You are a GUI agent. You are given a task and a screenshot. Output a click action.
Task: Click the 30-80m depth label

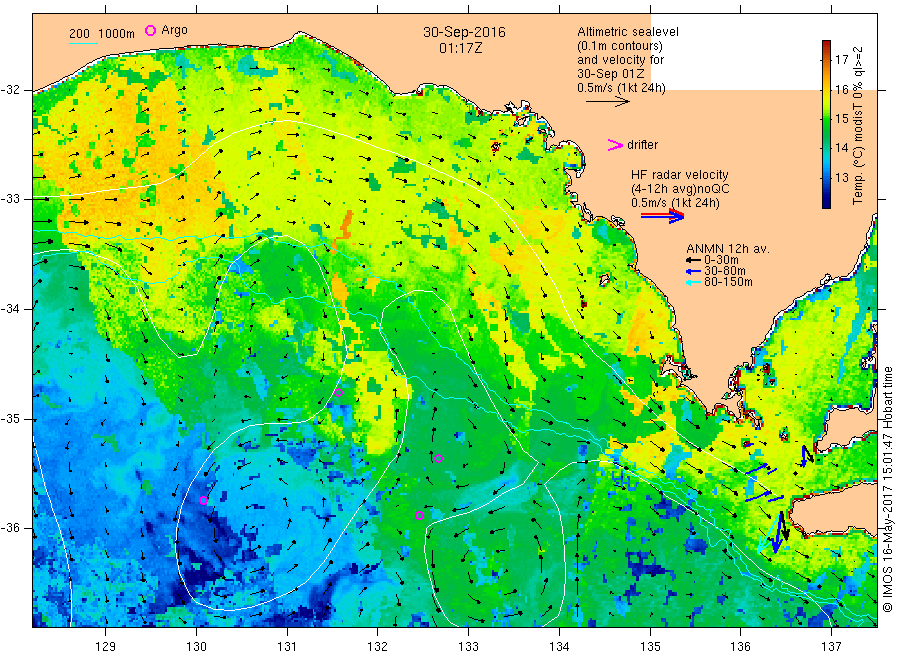tap(724, 271)
